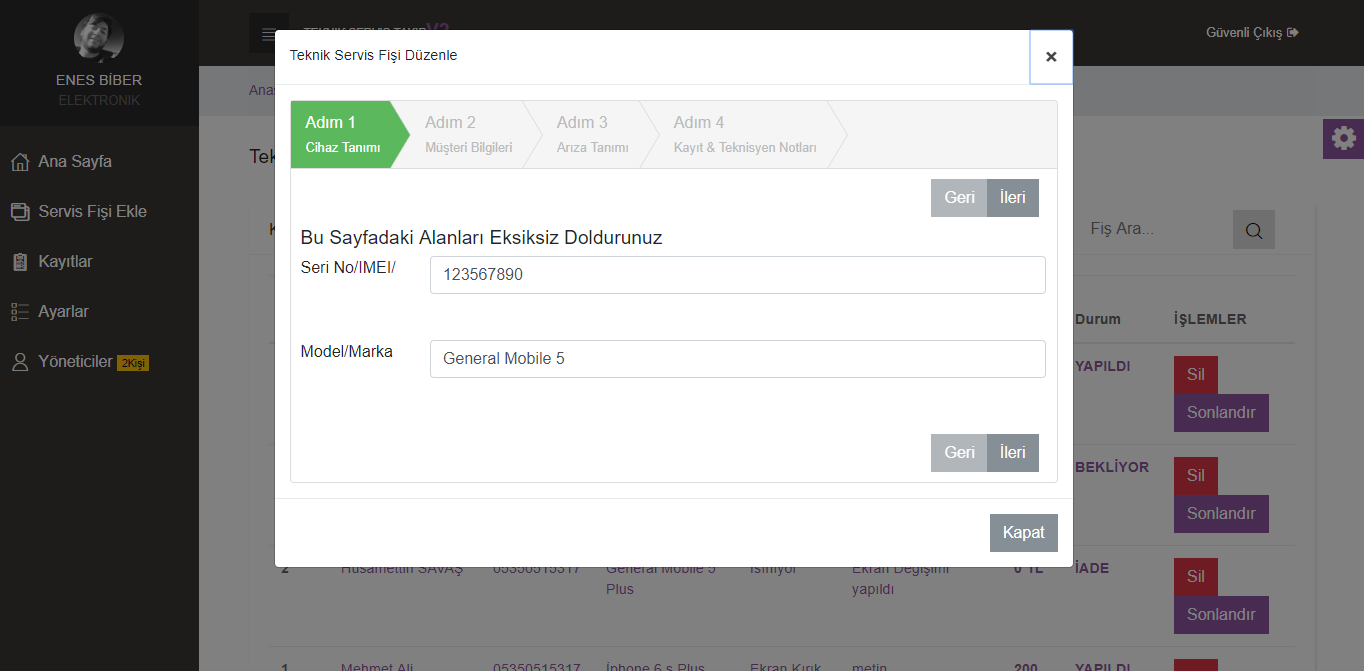Click Sil in the İADE row
1364x671 pixels.
[1196, 577]
